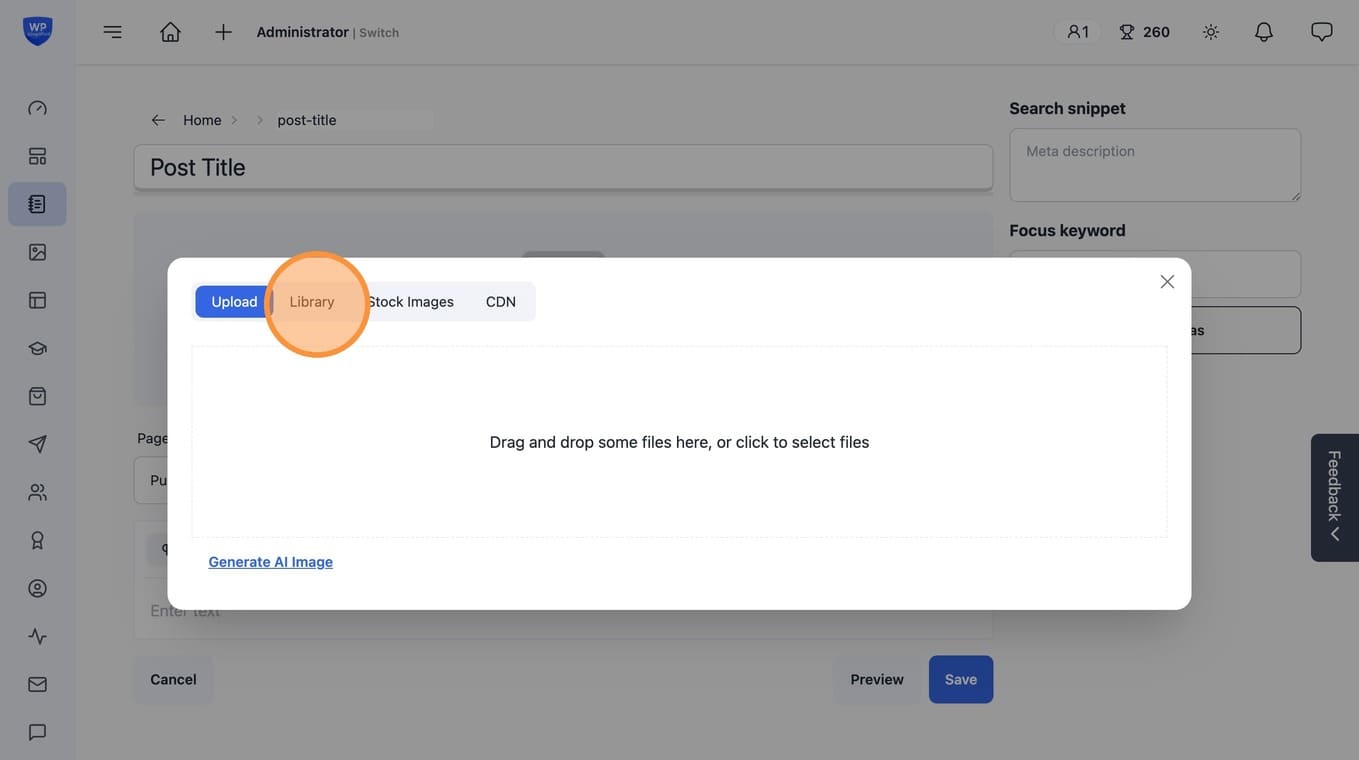
Task: Click the Cancel button
Action: click(x=173, y=680)
